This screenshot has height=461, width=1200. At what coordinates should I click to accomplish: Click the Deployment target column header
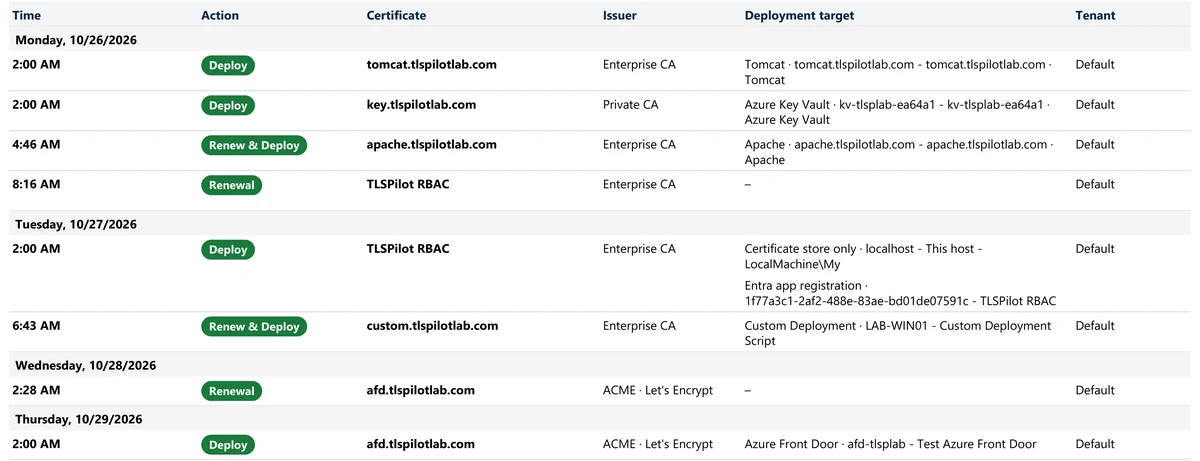click(799, 15)
